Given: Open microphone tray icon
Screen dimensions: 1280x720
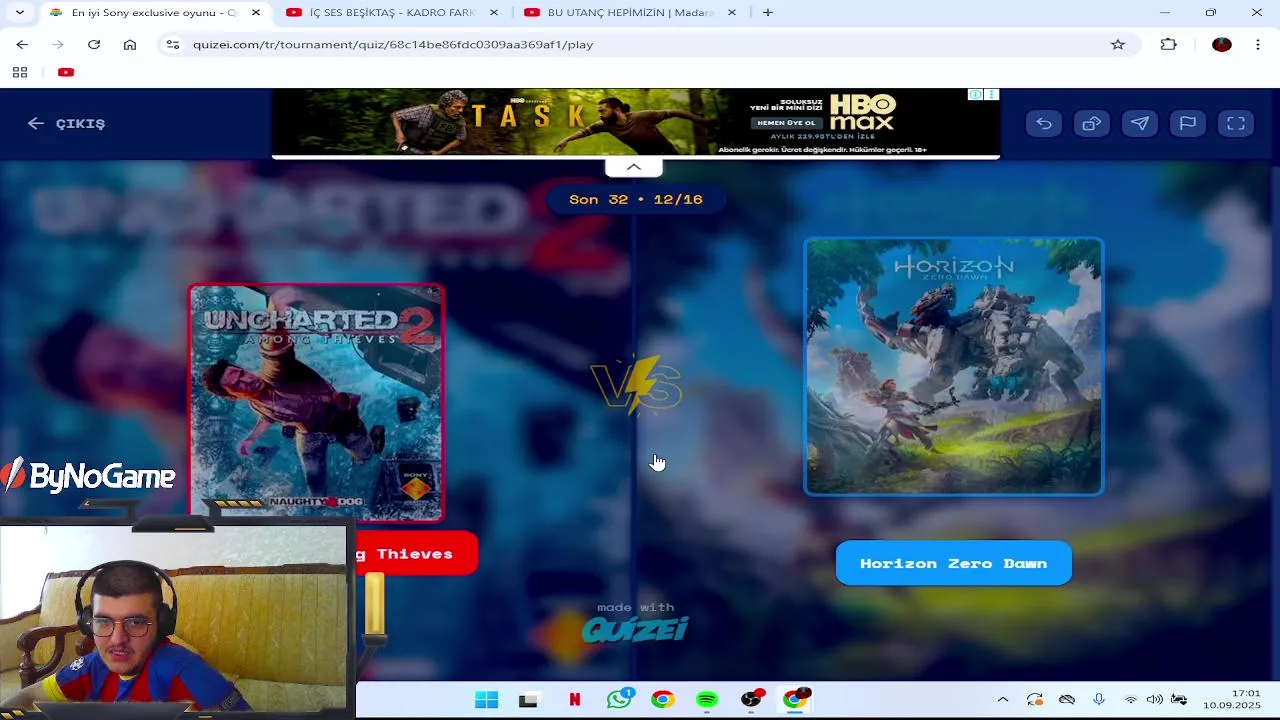Looking at the screenshot, I should click(x=1099, y=700).
